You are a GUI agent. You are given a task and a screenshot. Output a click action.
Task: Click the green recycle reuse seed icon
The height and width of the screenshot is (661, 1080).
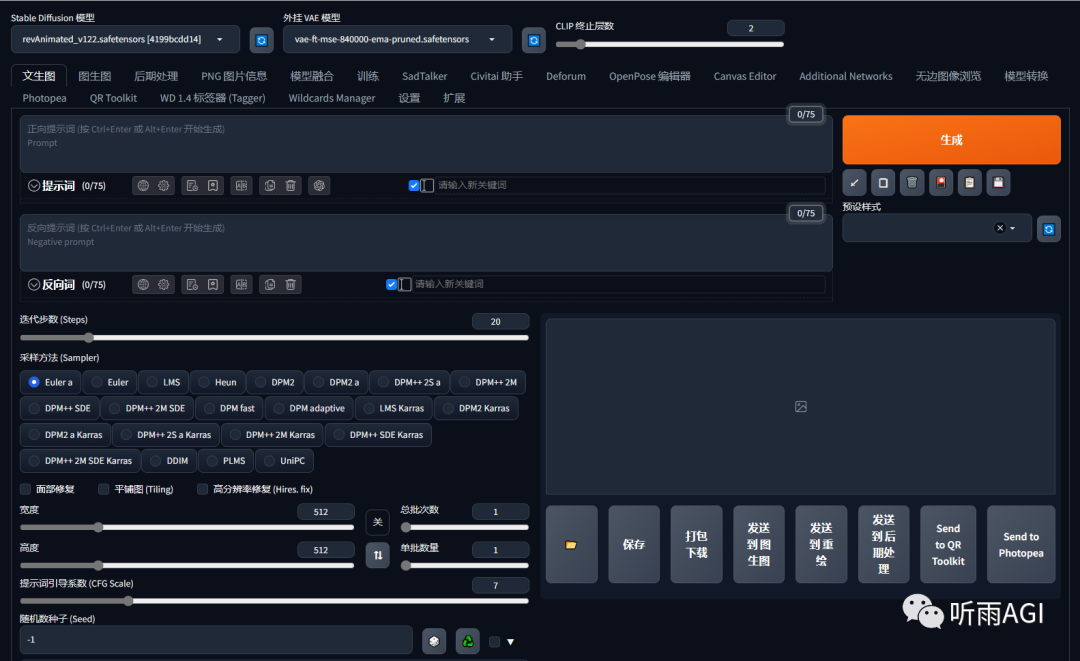(468, 641)
